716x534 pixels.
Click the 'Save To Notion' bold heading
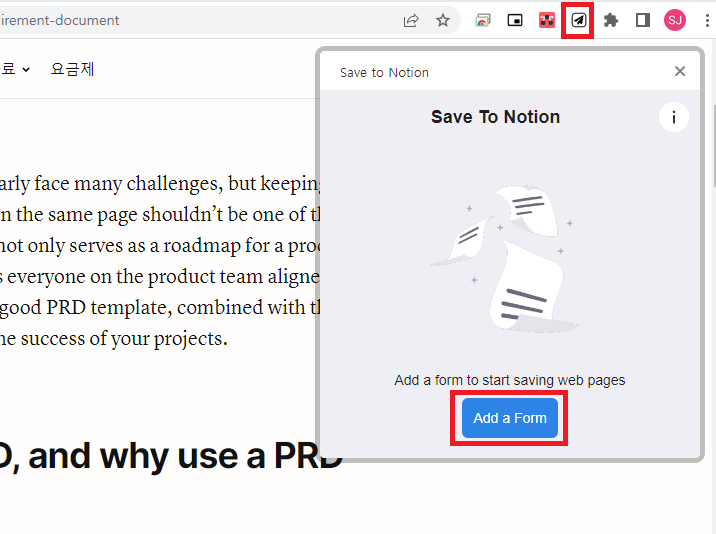tap(495, 117)
